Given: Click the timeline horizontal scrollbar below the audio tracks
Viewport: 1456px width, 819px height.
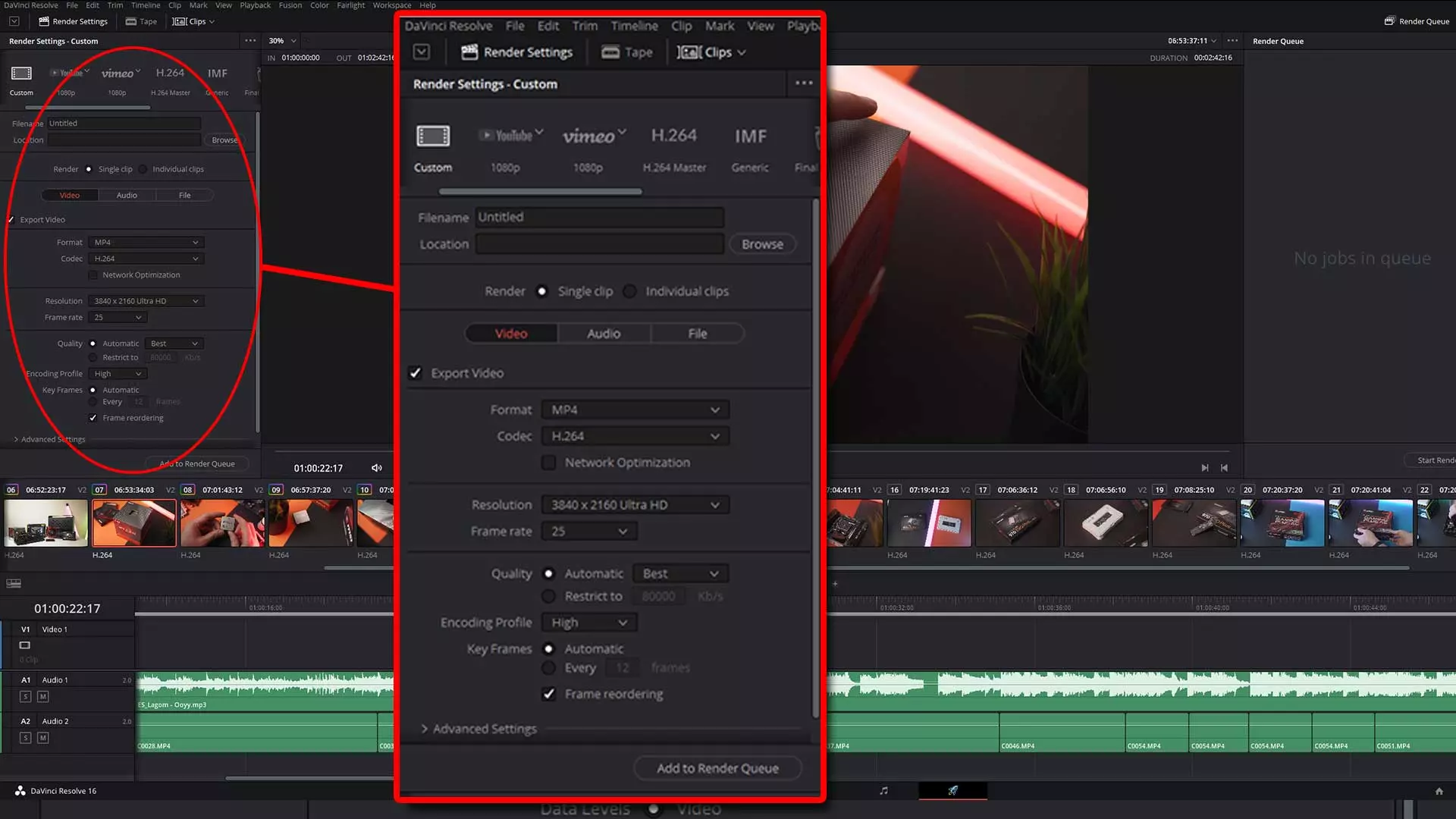Looking at the screenshot, I should (309, 778).
